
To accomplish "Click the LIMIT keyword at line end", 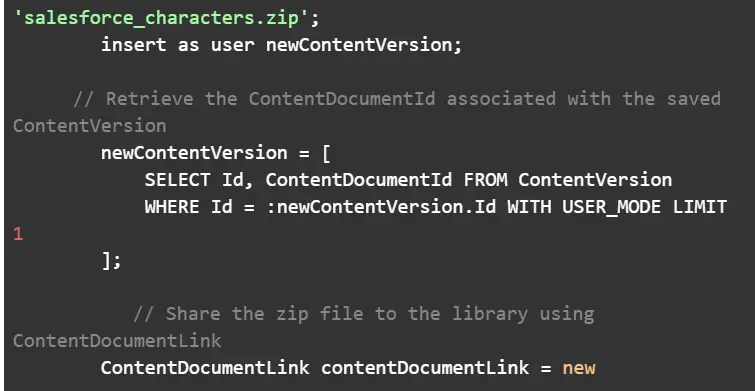I will click(700, 207).
